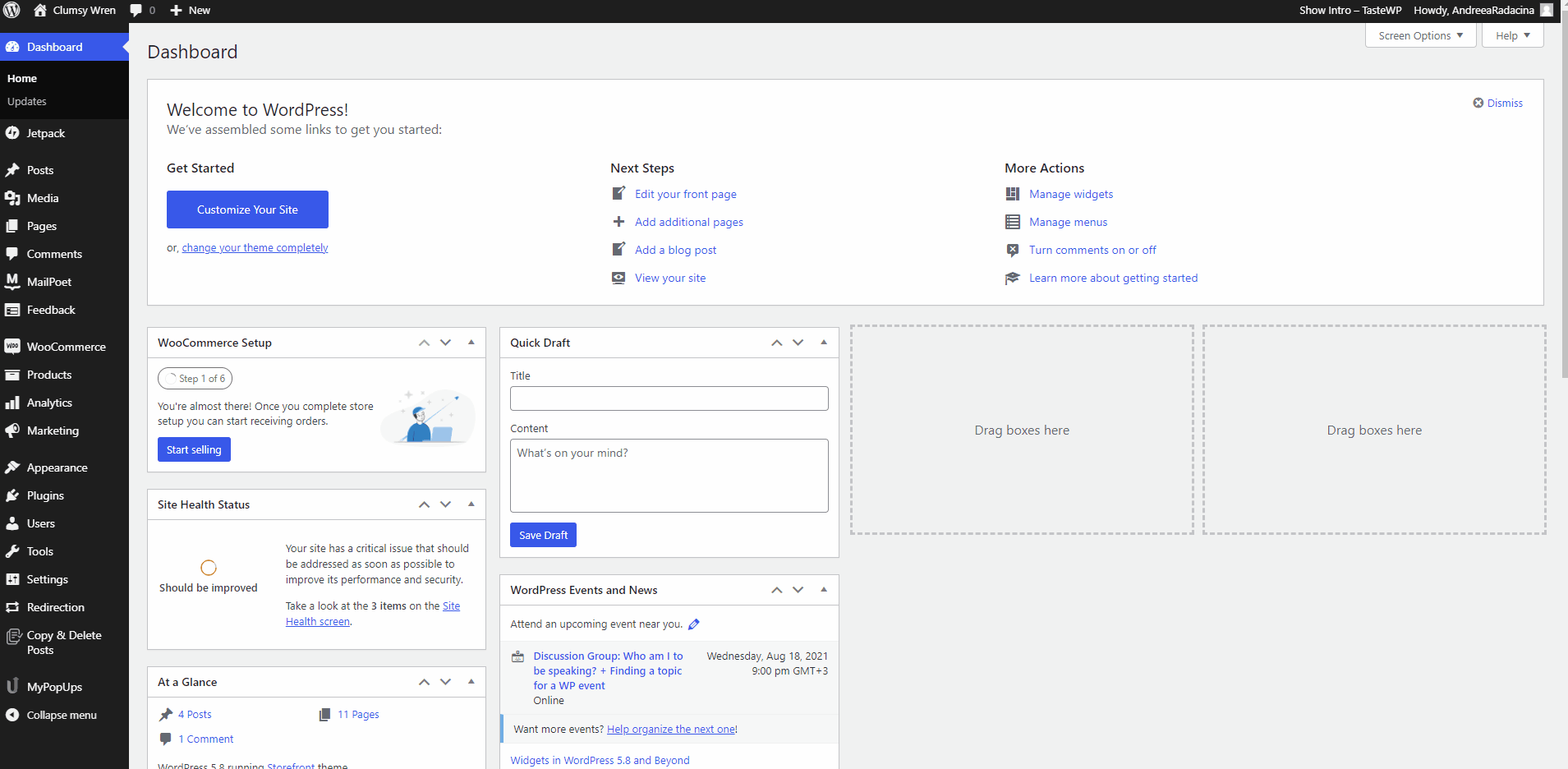This screenshot has height=769, width=1568.
Task: Click Collapse menu at sidebar bottom
Action: (x=62, y=715)
